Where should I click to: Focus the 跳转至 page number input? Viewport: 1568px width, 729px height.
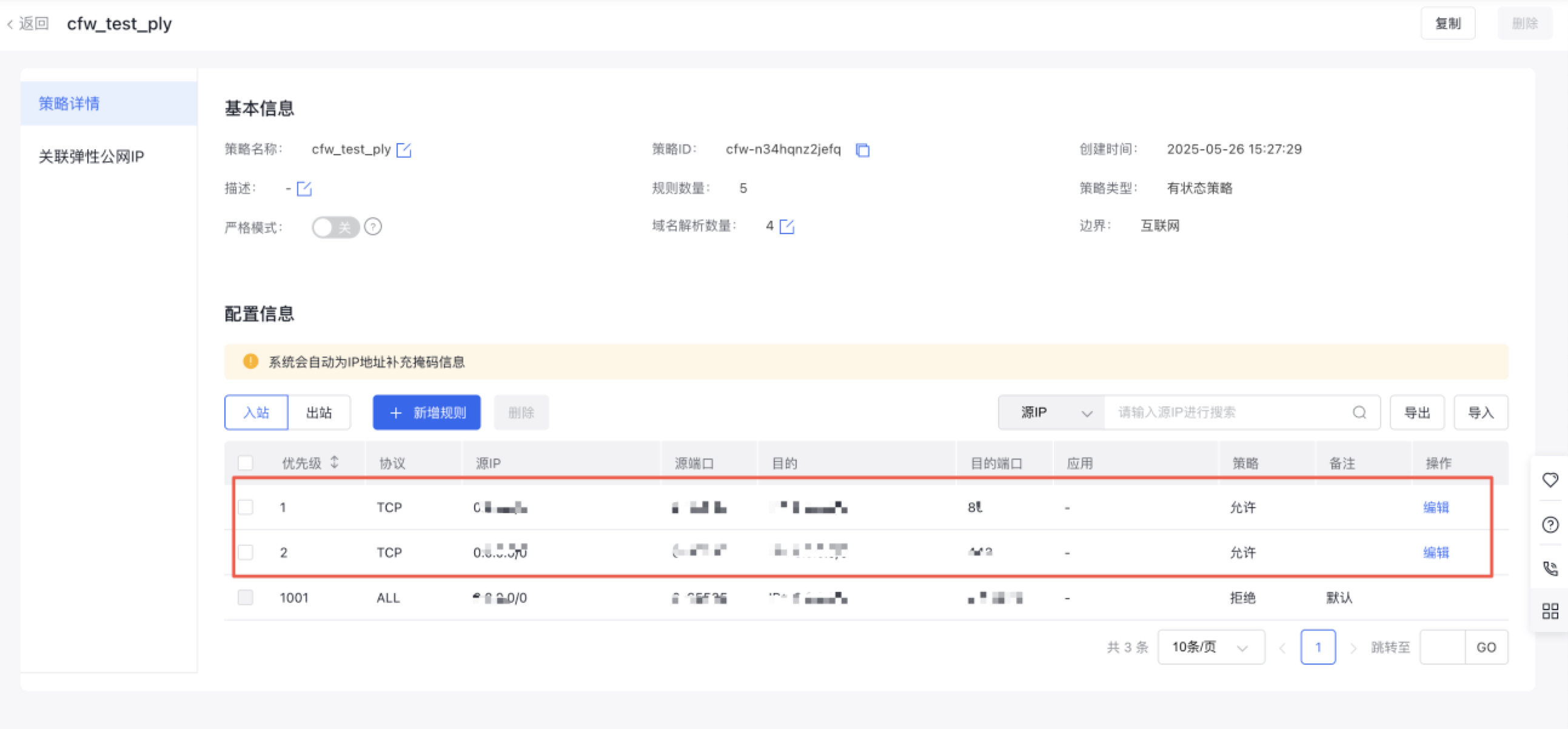[x=1442, y=647]
